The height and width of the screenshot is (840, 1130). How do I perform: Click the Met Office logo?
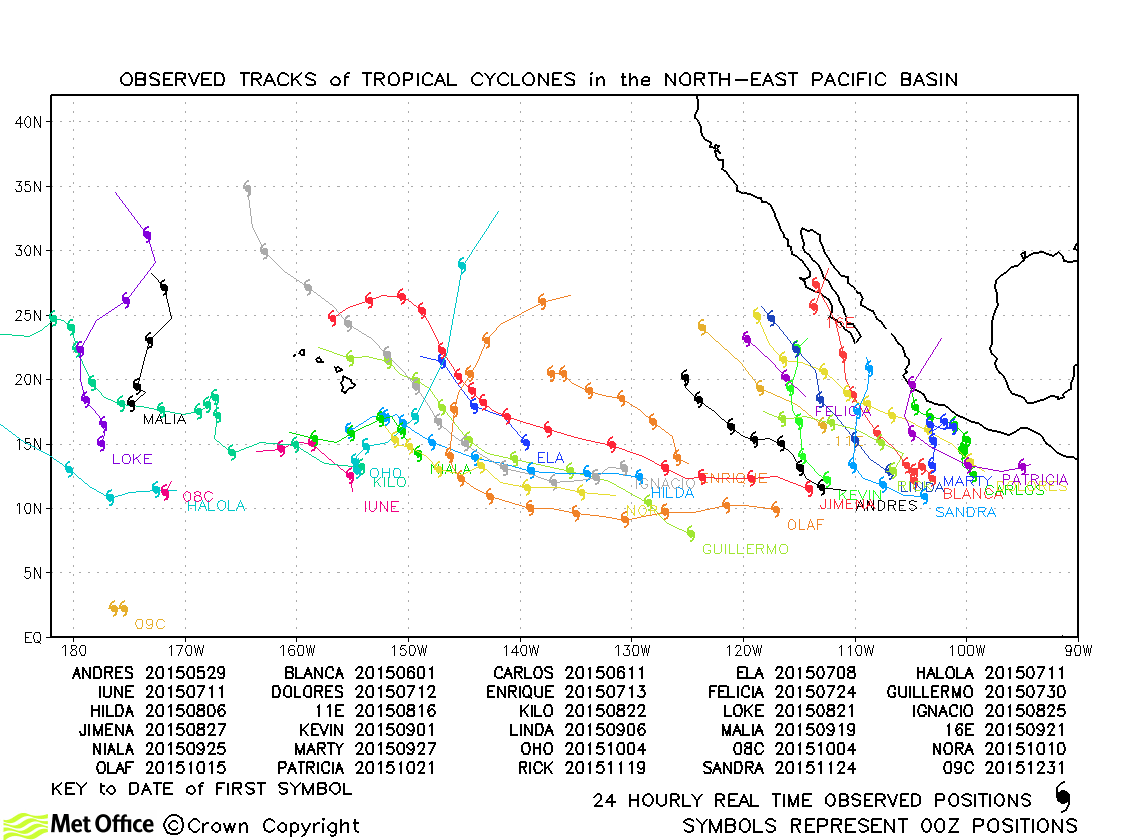click(x=78, y=824)
